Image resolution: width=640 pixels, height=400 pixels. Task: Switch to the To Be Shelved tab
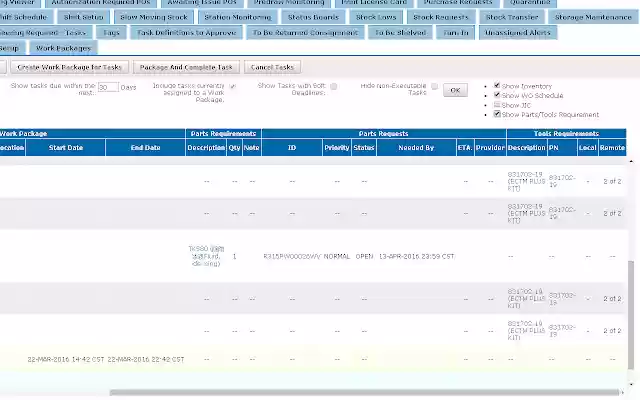pos(400,33)
